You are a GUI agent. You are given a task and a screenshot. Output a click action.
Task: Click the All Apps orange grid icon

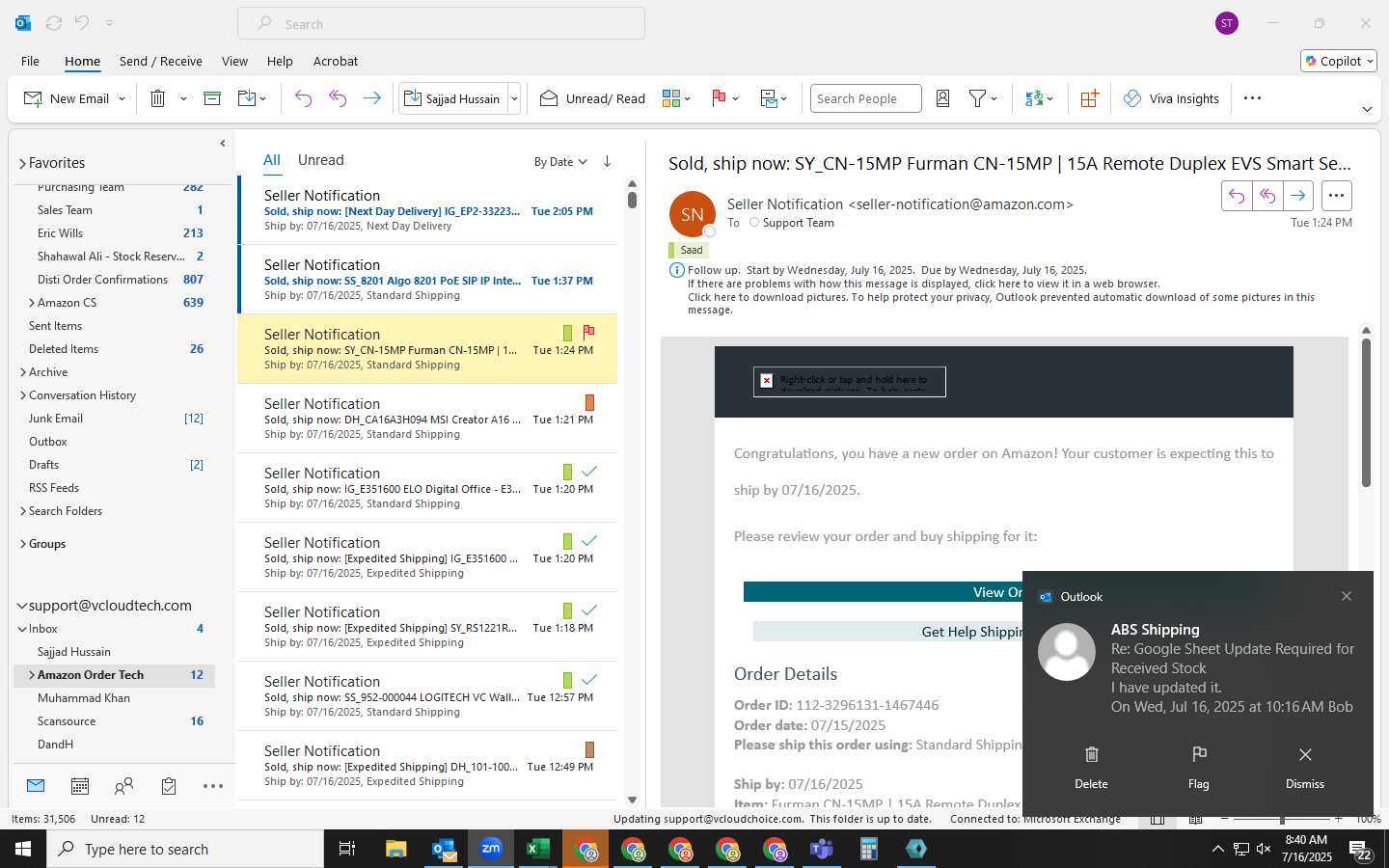click(x=1089, y=98)
